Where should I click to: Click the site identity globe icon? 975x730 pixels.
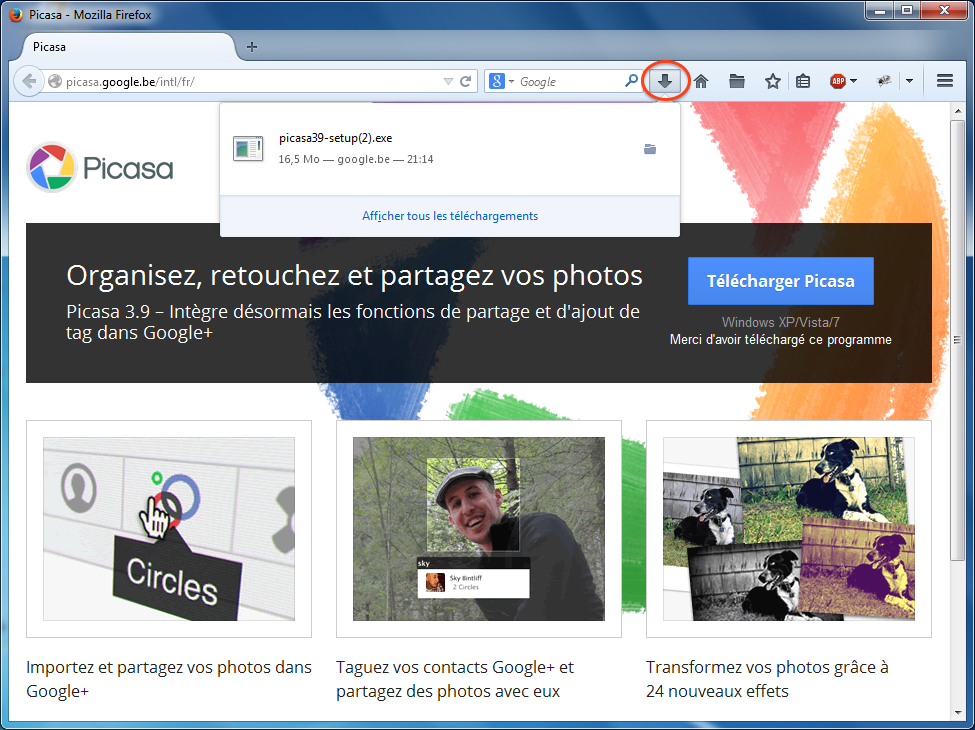(55, 81)
